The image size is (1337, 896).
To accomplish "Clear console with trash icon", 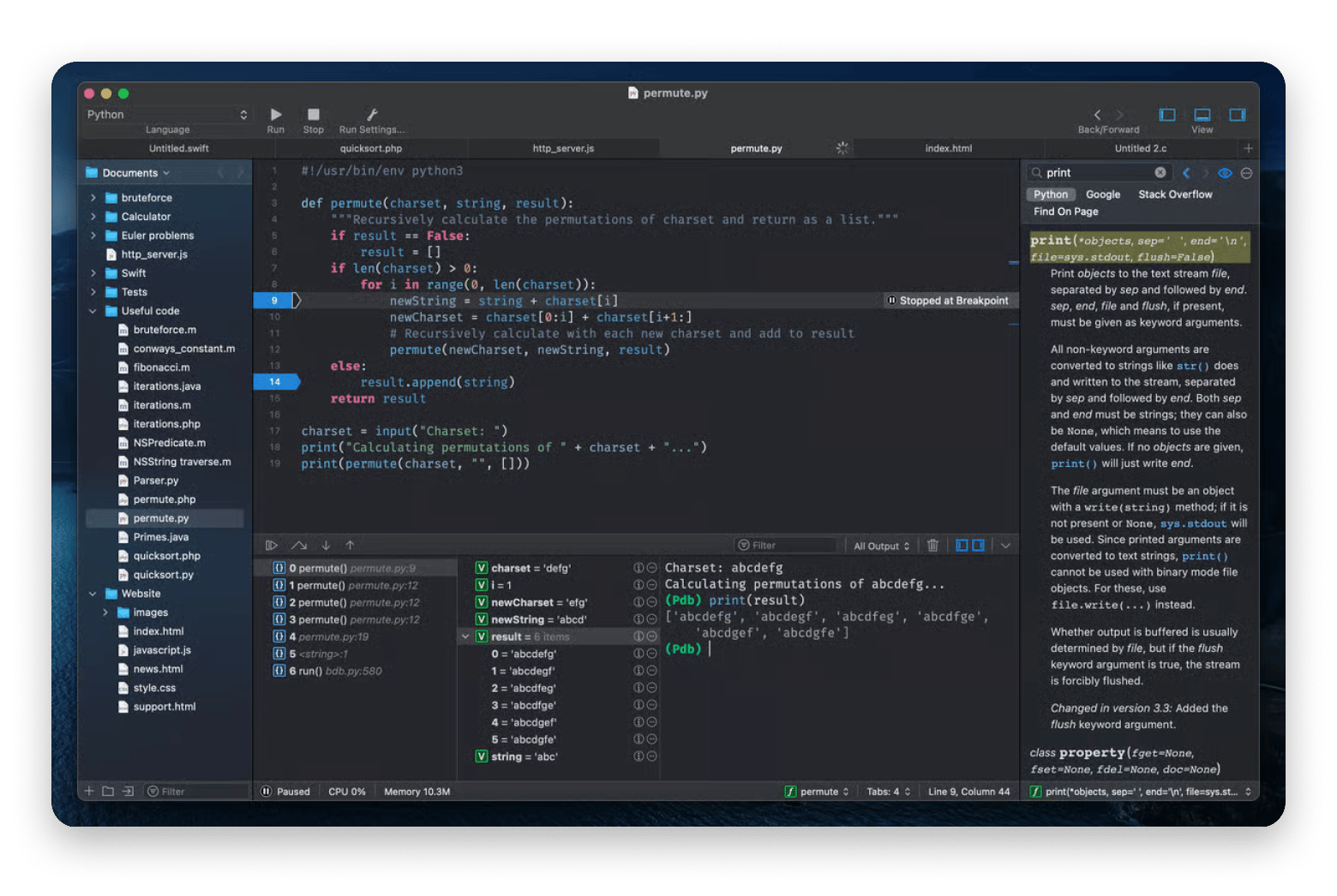I will (x=932, y=545).
